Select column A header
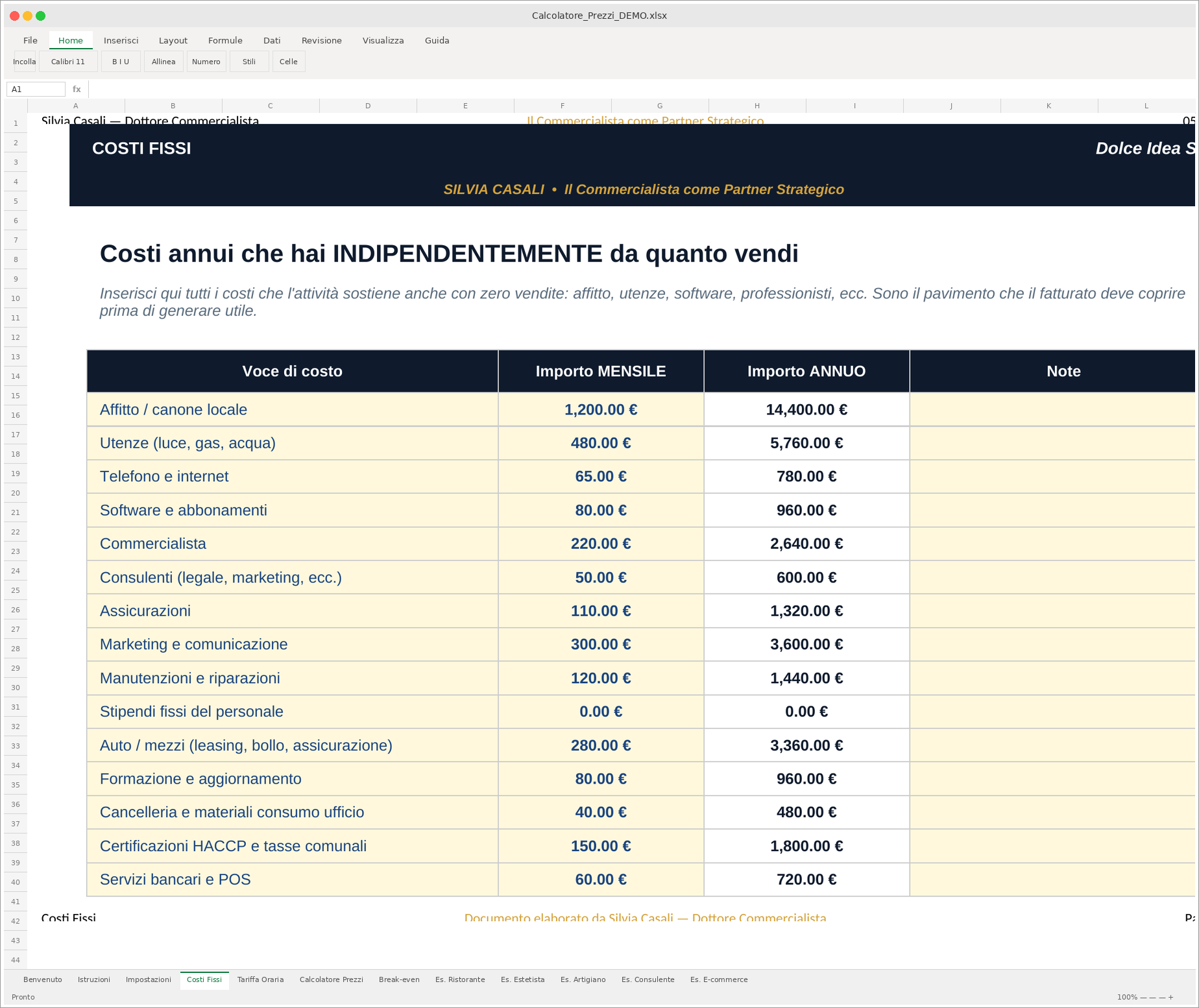Viewport: 1199px width, 1008px height. pyautogui.click(x=76, y=106)
